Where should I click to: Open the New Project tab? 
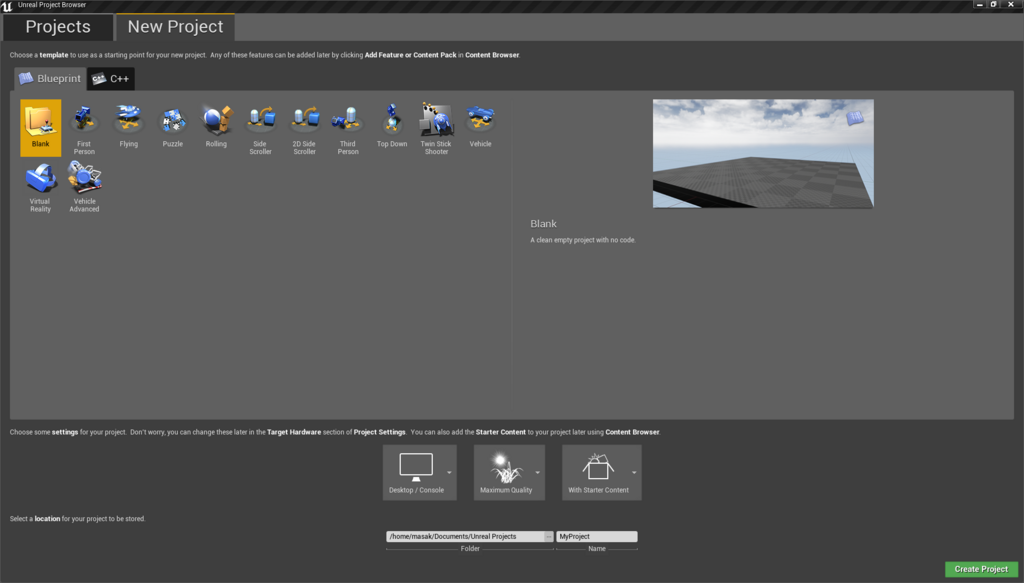point(175,27)
